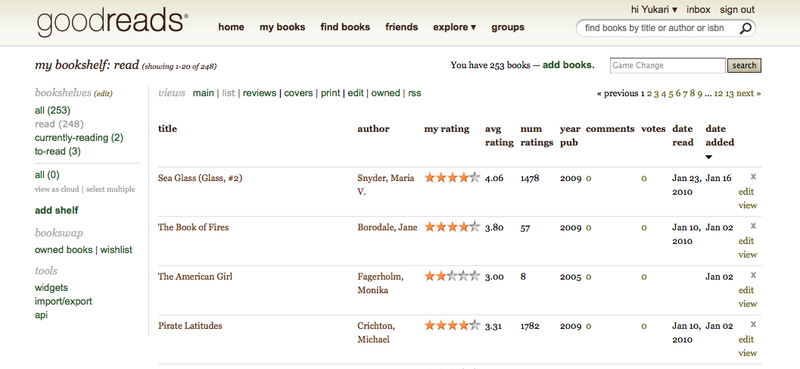800x369 pixels.
Task: Edit bookshelves via the (edit) link
Action: click(103, 93)
